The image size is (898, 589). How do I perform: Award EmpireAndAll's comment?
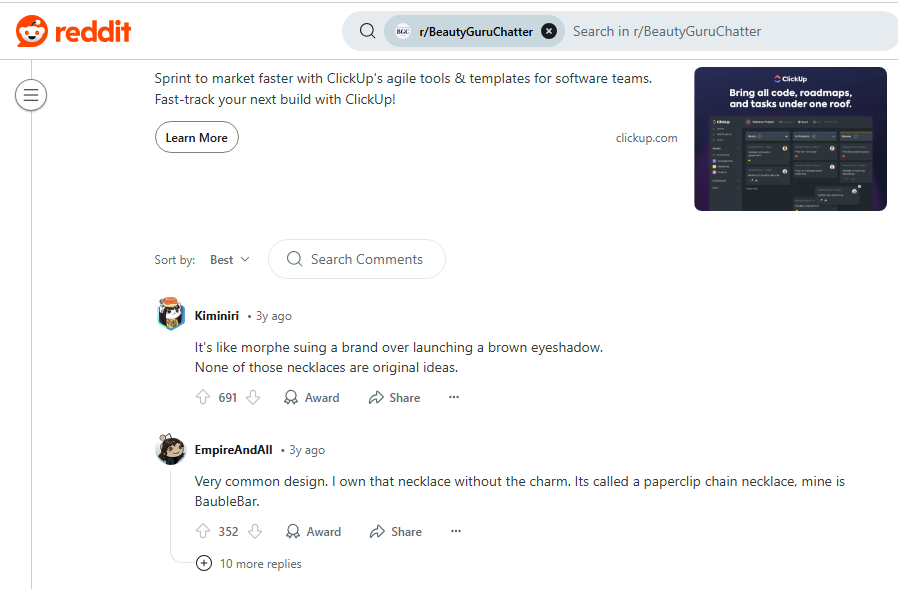coord(313,531)
